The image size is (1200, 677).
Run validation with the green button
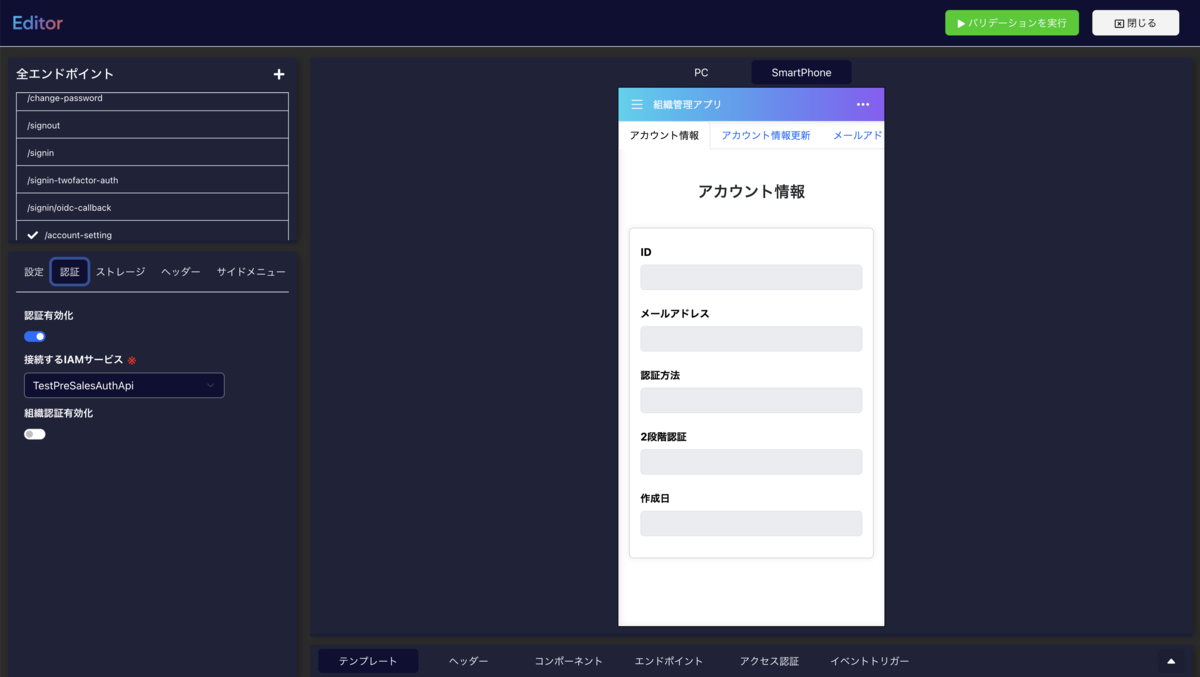point(1012,23)
